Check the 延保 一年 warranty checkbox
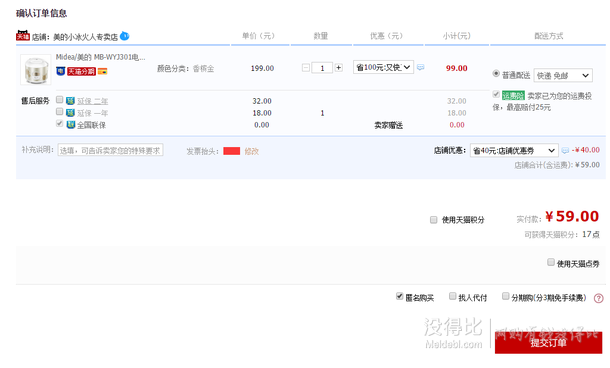Image resolution: width=610 pixels, height=368 pixels. pyautogui.click(x=60, y=112)
